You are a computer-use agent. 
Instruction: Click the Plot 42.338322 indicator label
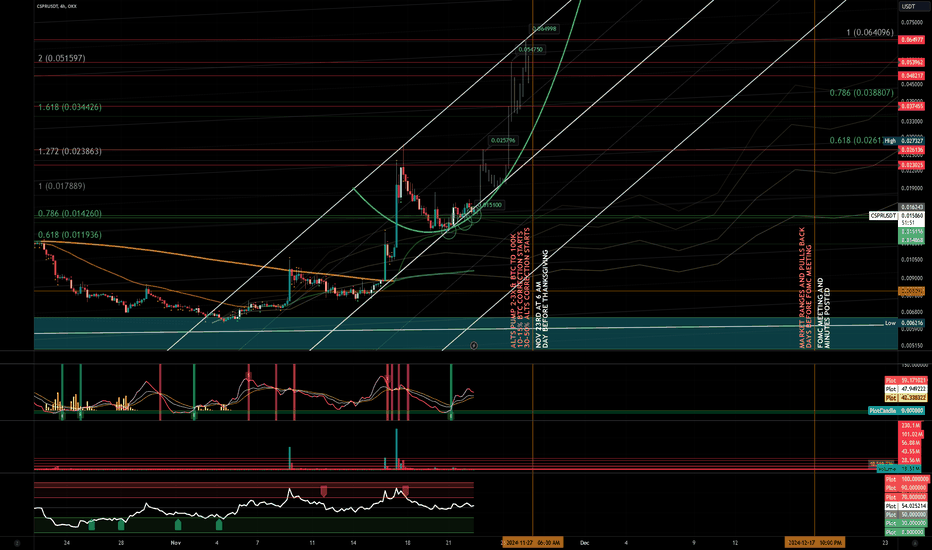coord(906,398)
